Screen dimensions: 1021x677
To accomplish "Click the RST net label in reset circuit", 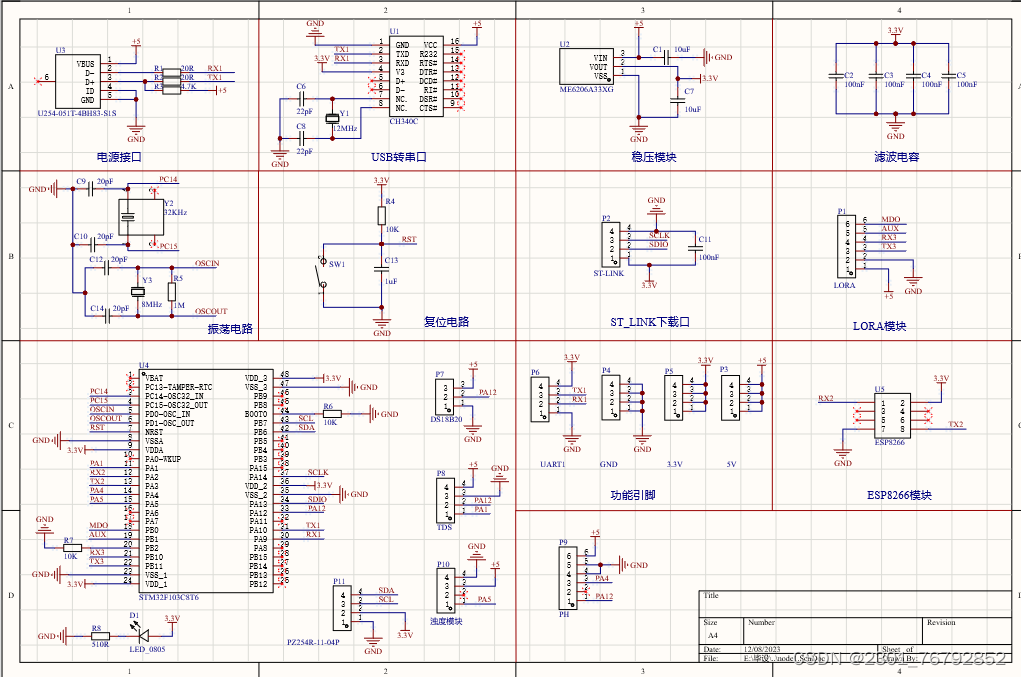I will click(x=409, y=239).
